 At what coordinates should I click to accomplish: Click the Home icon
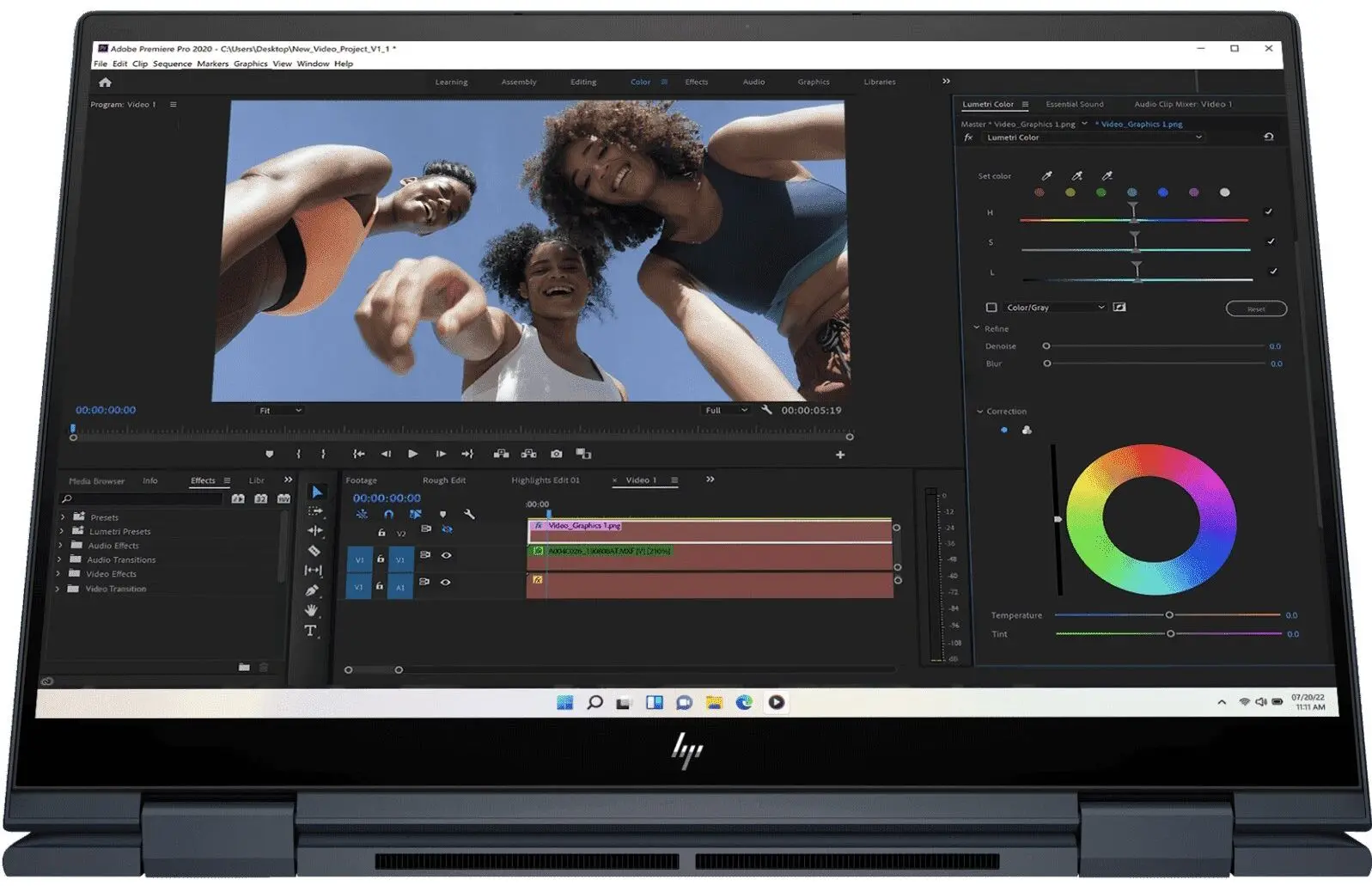pyautogui.click(x=105, y=82)
